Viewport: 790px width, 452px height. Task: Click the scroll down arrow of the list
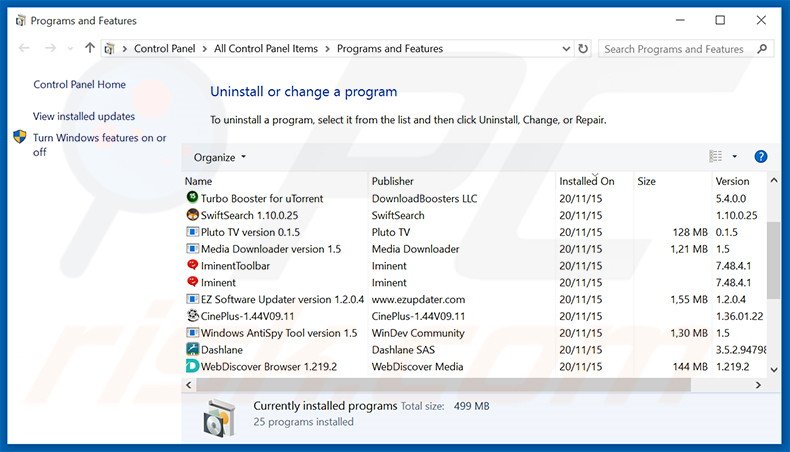click(x=773, y=370)
